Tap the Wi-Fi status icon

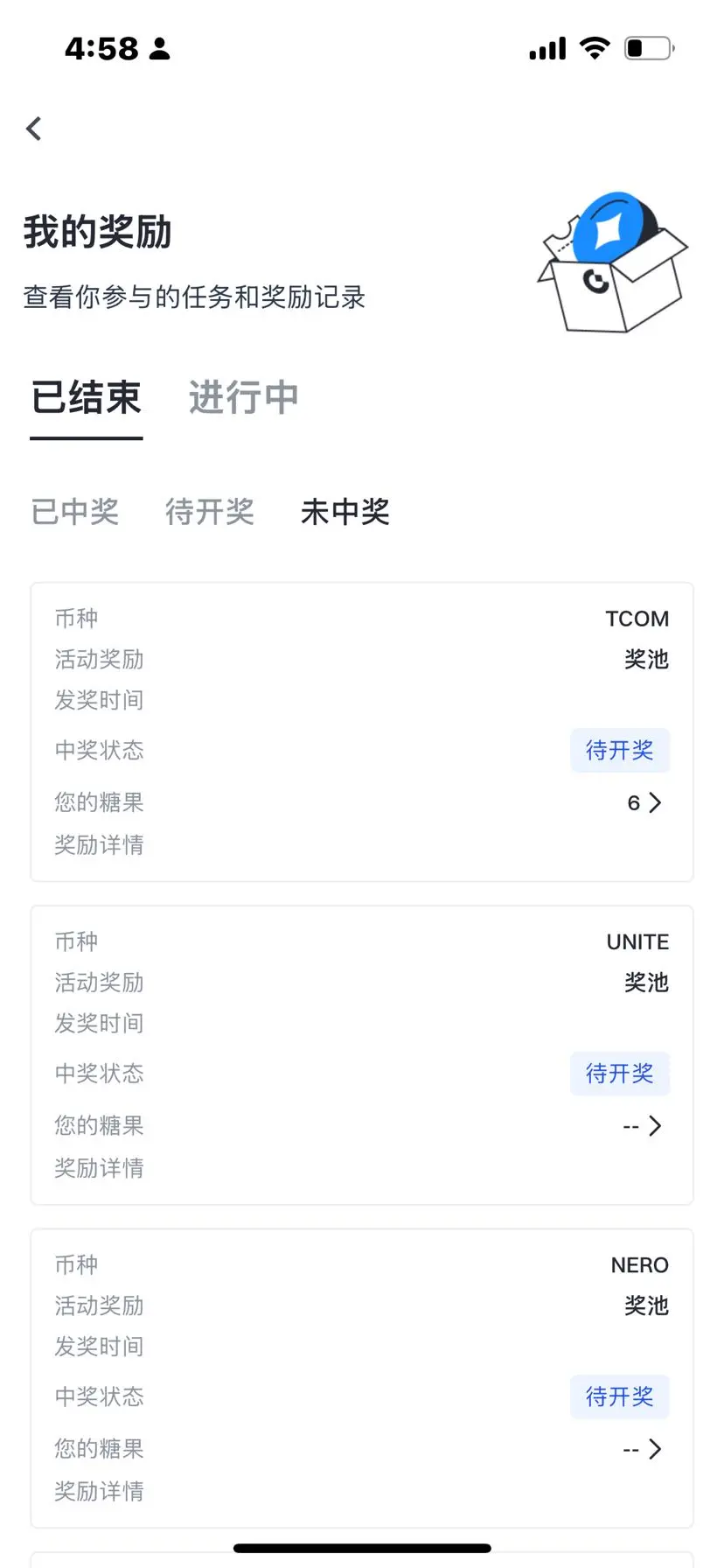pos(595,48)
